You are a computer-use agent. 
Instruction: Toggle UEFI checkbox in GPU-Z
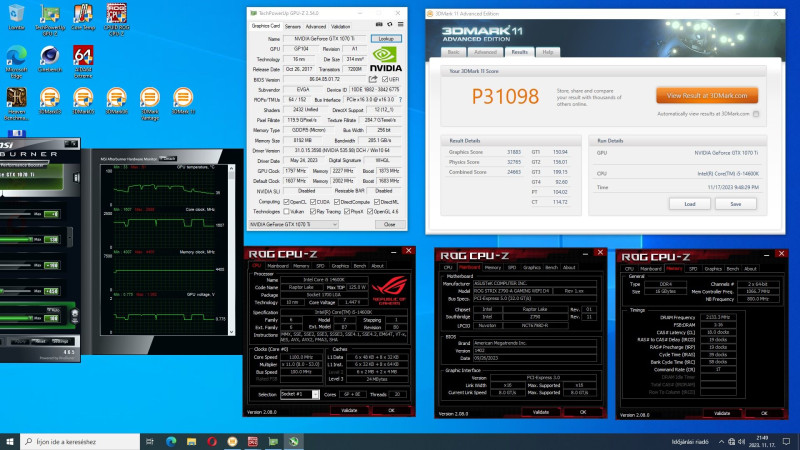tap(385, 79)
